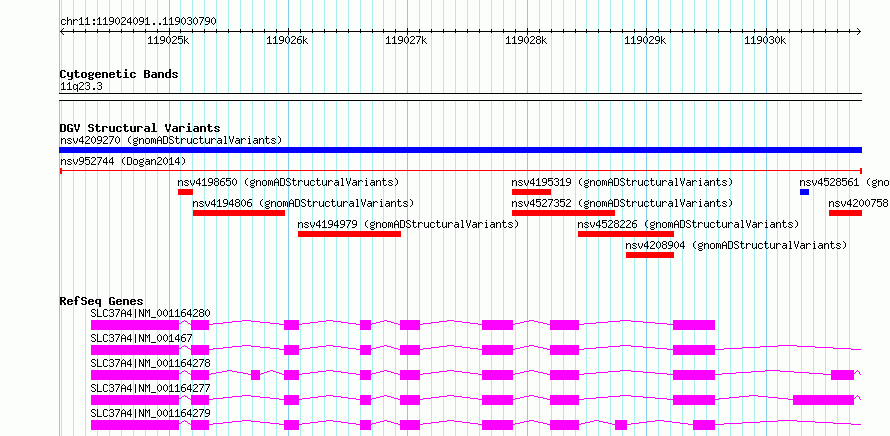Select first exon of NM_001164280 transcript

135,325
